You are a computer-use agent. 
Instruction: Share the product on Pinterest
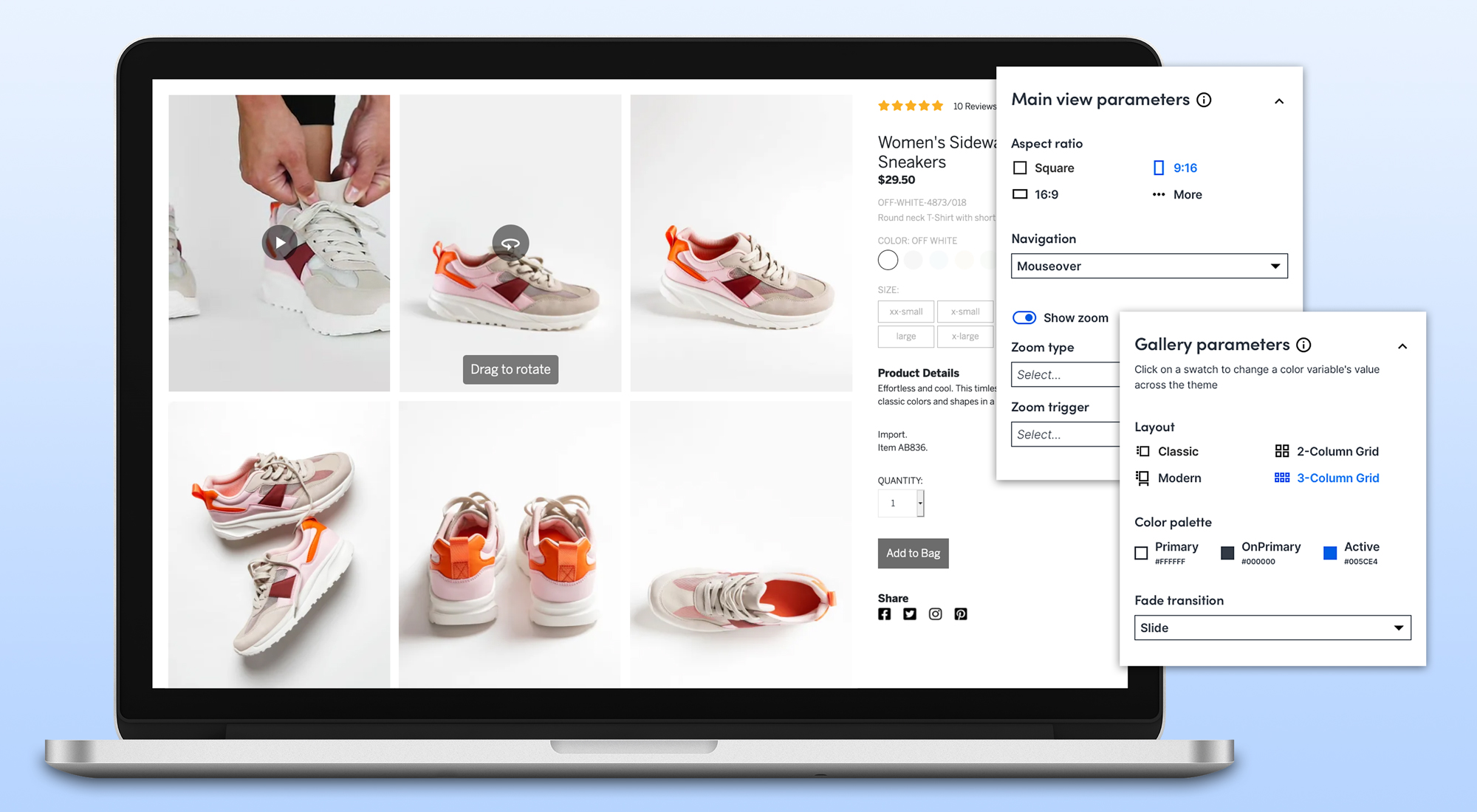click(x=961, y=613)
